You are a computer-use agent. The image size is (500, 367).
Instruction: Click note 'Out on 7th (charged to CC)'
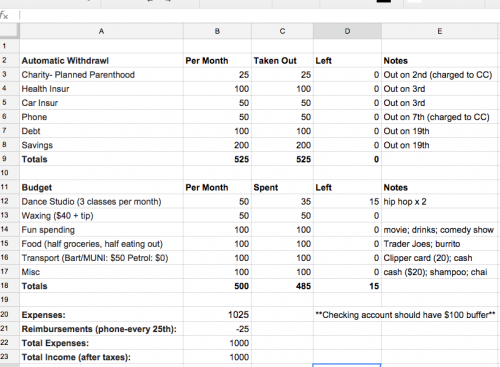point(440,117)
